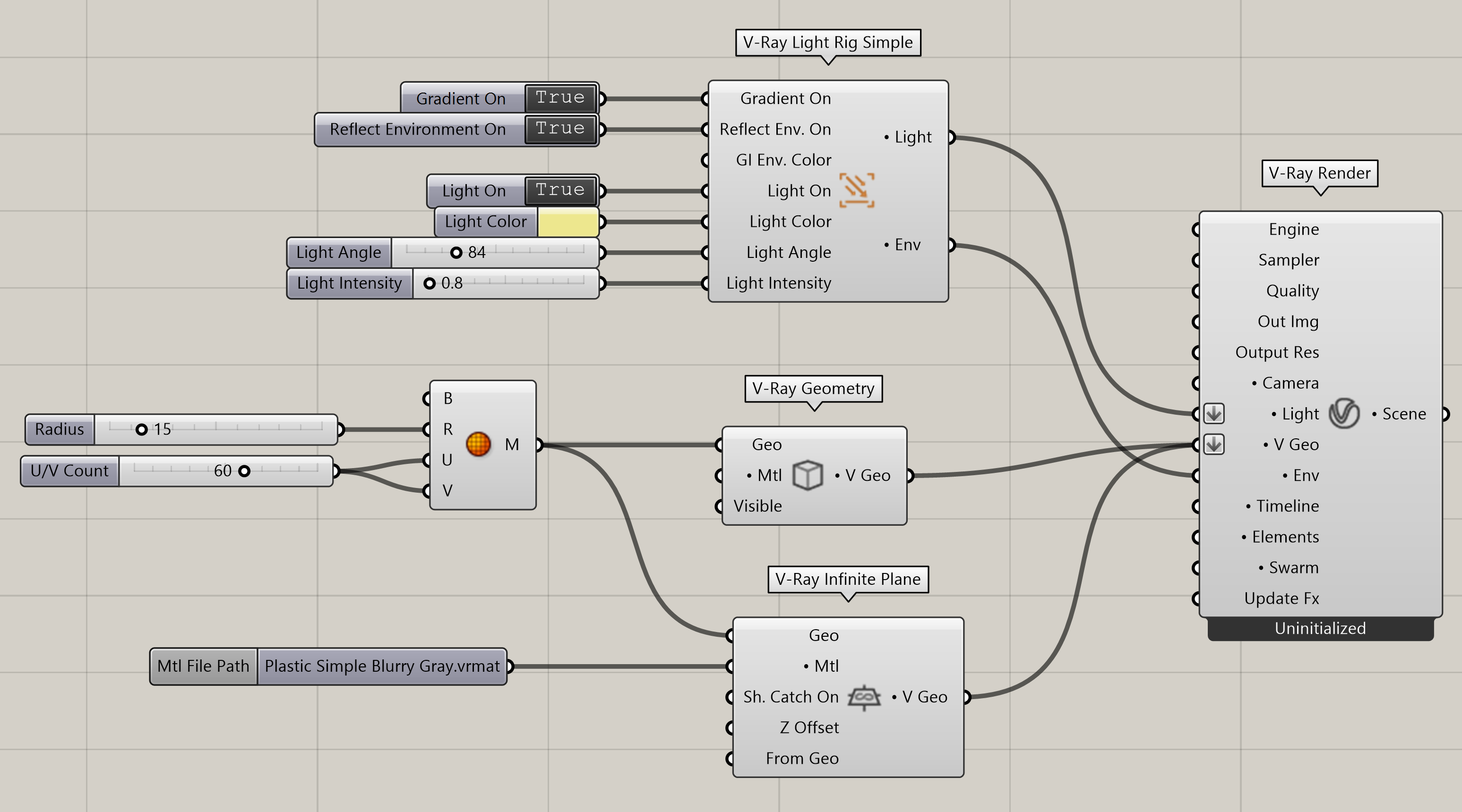
Task: Click the V Geo output on V-Ray Geometry
Action: (x=863, y=475)
